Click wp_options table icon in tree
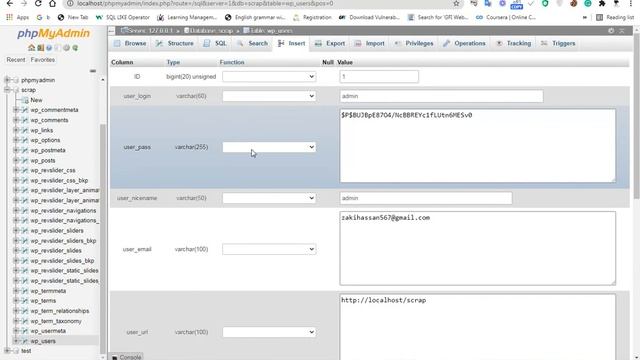The image size is (640, 360). tap(24, 140)
